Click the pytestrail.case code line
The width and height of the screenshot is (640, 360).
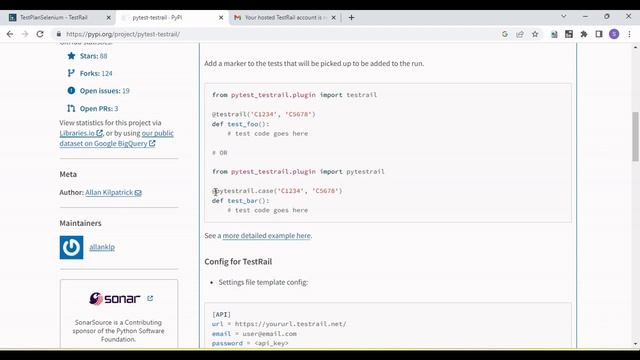(x=277, y=191)
